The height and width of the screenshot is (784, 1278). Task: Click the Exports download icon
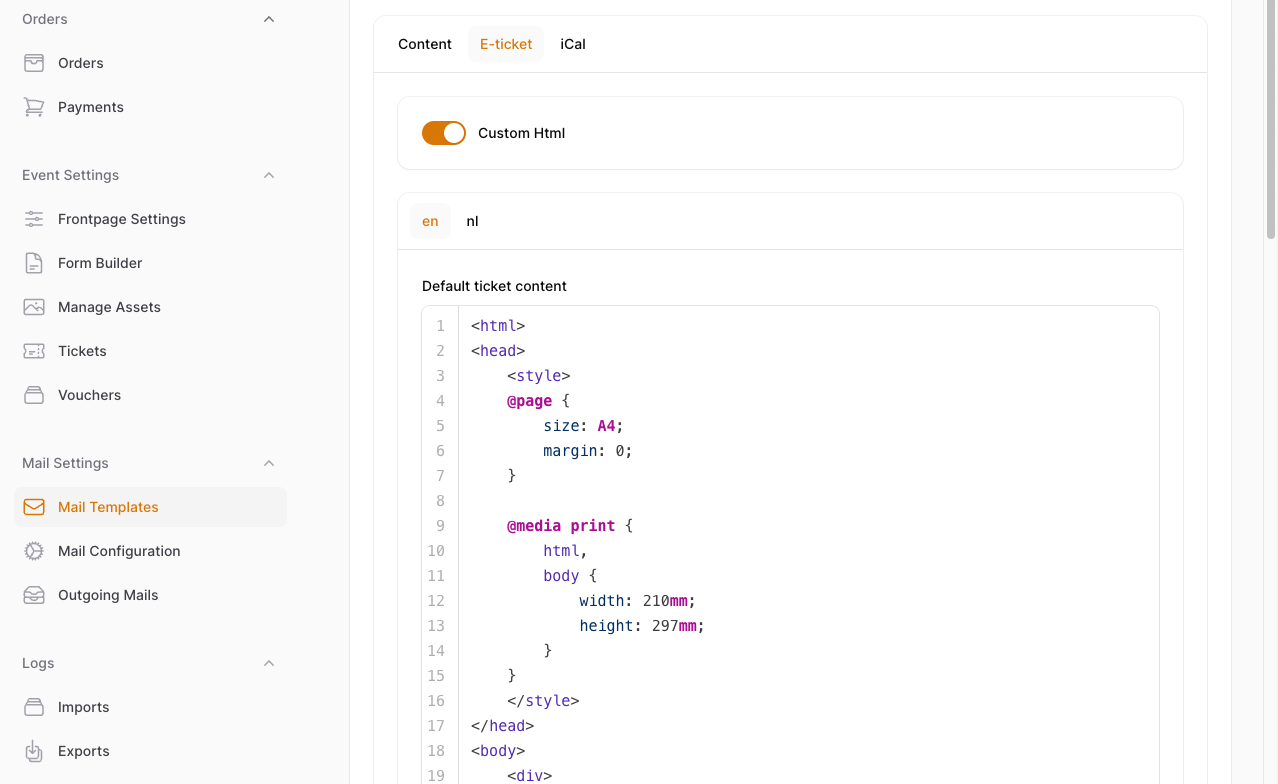(34, 751)
